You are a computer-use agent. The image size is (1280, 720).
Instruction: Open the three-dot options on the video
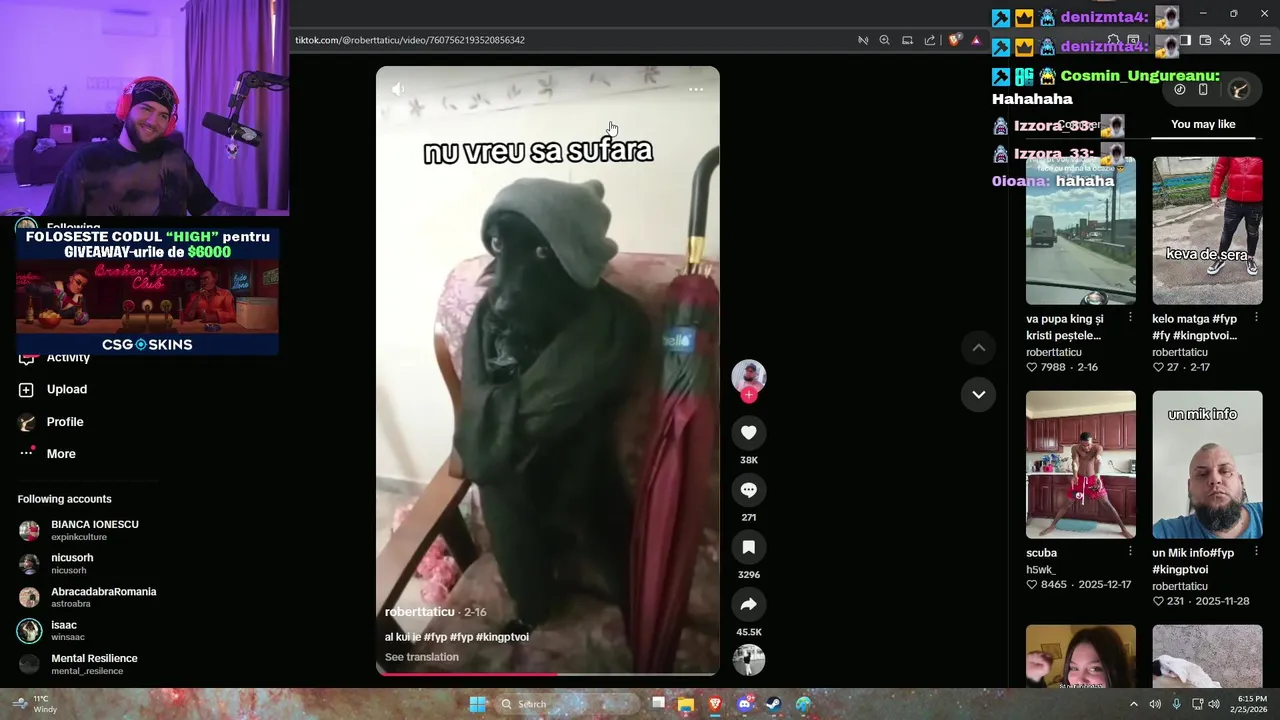(x=696, y=89)
